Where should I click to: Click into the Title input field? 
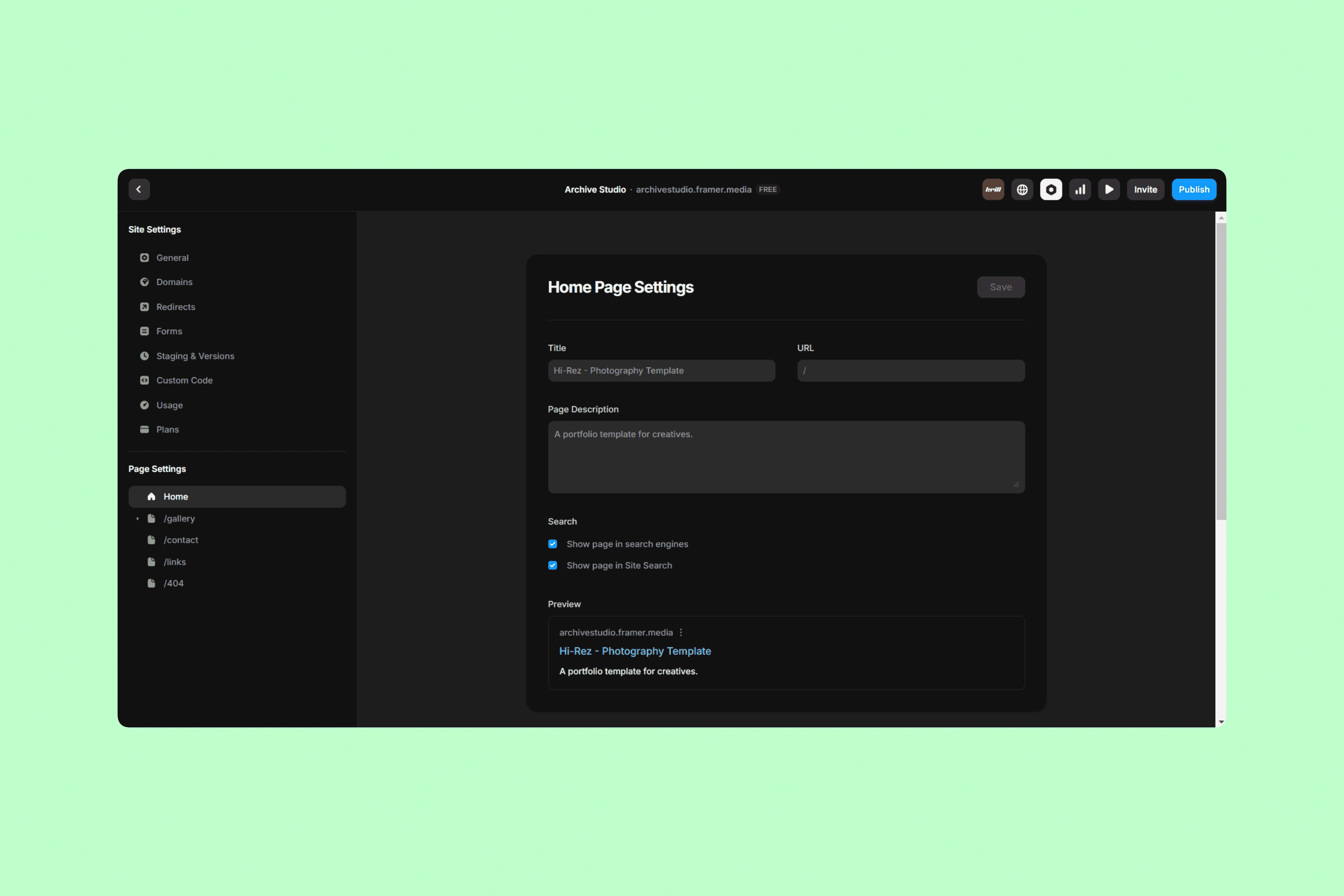[661, 371]
